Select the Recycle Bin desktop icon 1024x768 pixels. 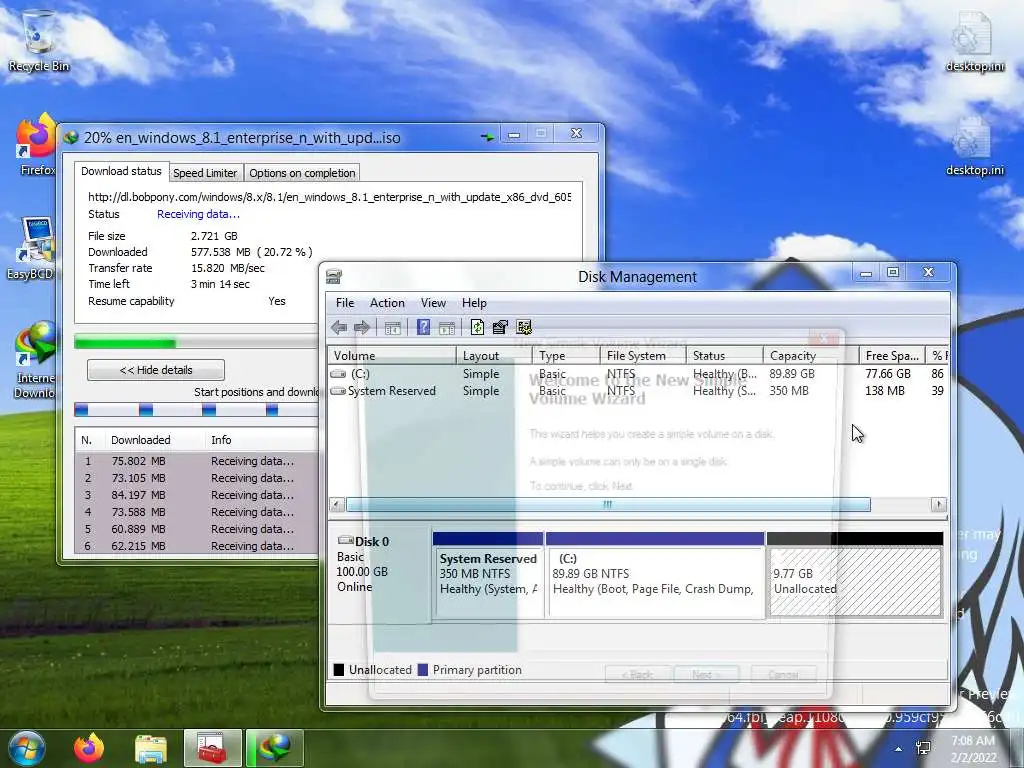tap(38, 39)
